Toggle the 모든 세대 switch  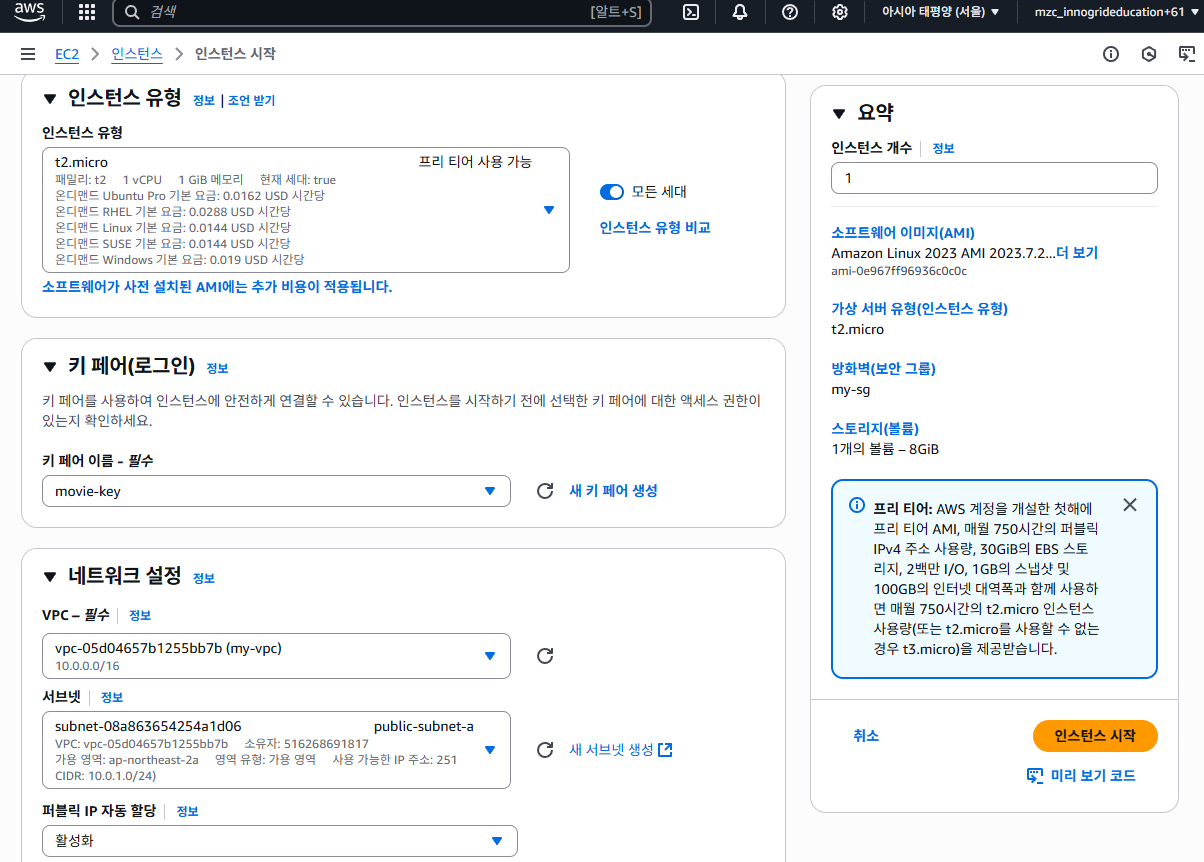(x=612, y=192)
